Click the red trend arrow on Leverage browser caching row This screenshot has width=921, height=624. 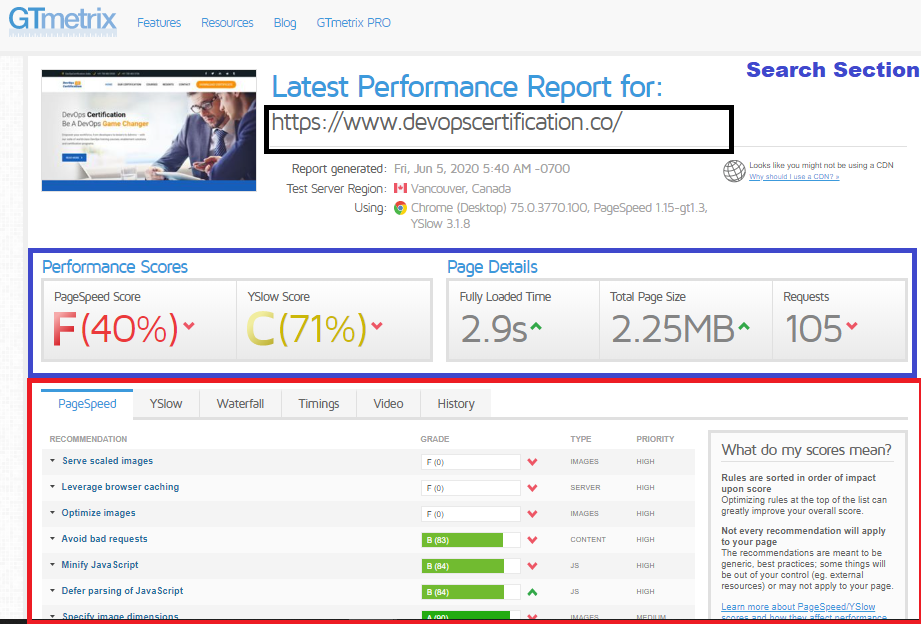pos(532,488)
